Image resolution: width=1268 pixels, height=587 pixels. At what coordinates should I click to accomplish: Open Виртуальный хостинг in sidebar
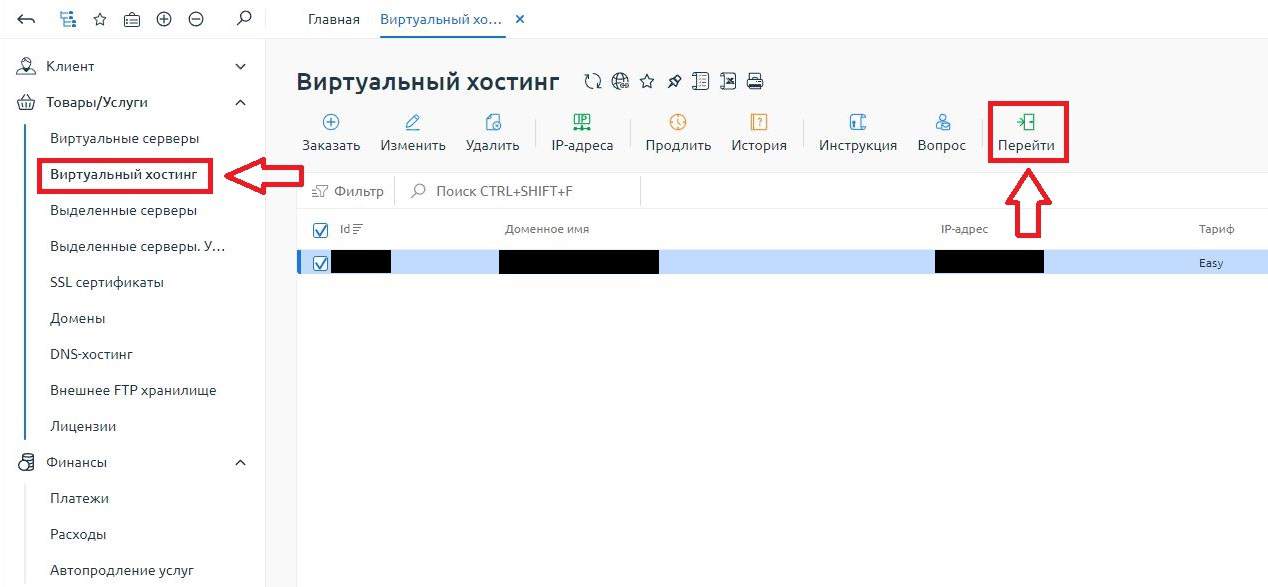(125, 174)
